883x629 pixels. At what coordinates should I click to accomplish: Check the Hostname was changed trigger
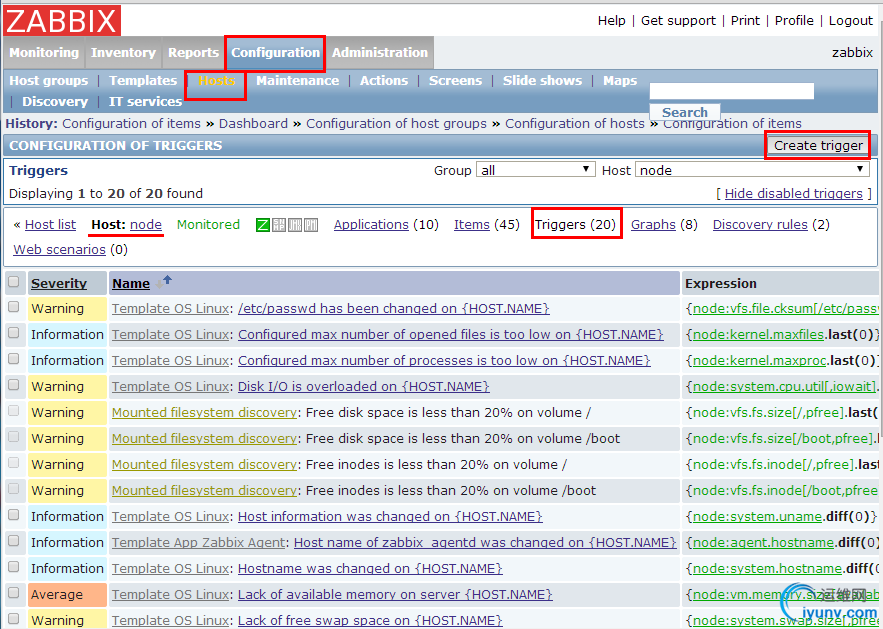tap(14, 566)
